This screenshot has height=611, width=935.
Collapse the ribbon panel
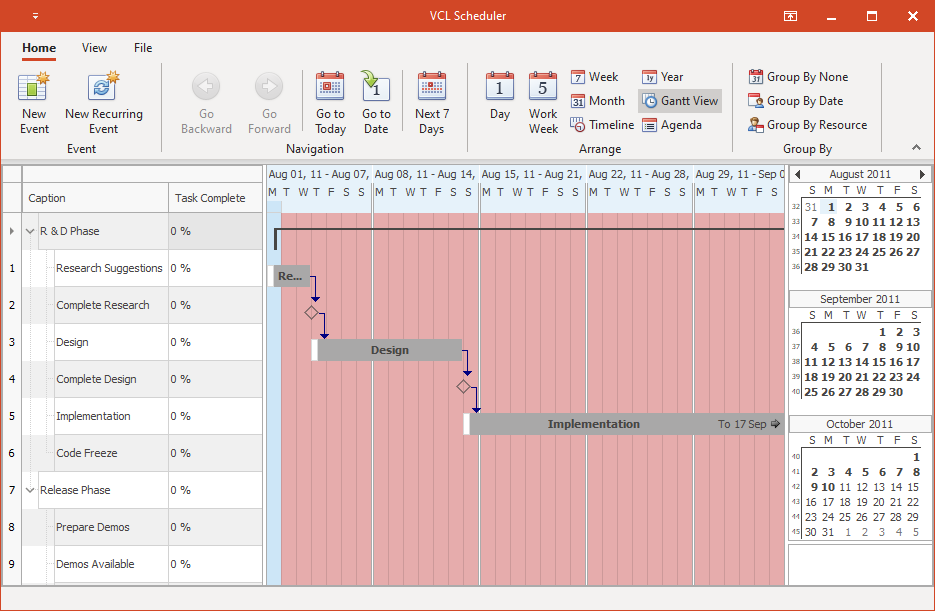(916, 147)
